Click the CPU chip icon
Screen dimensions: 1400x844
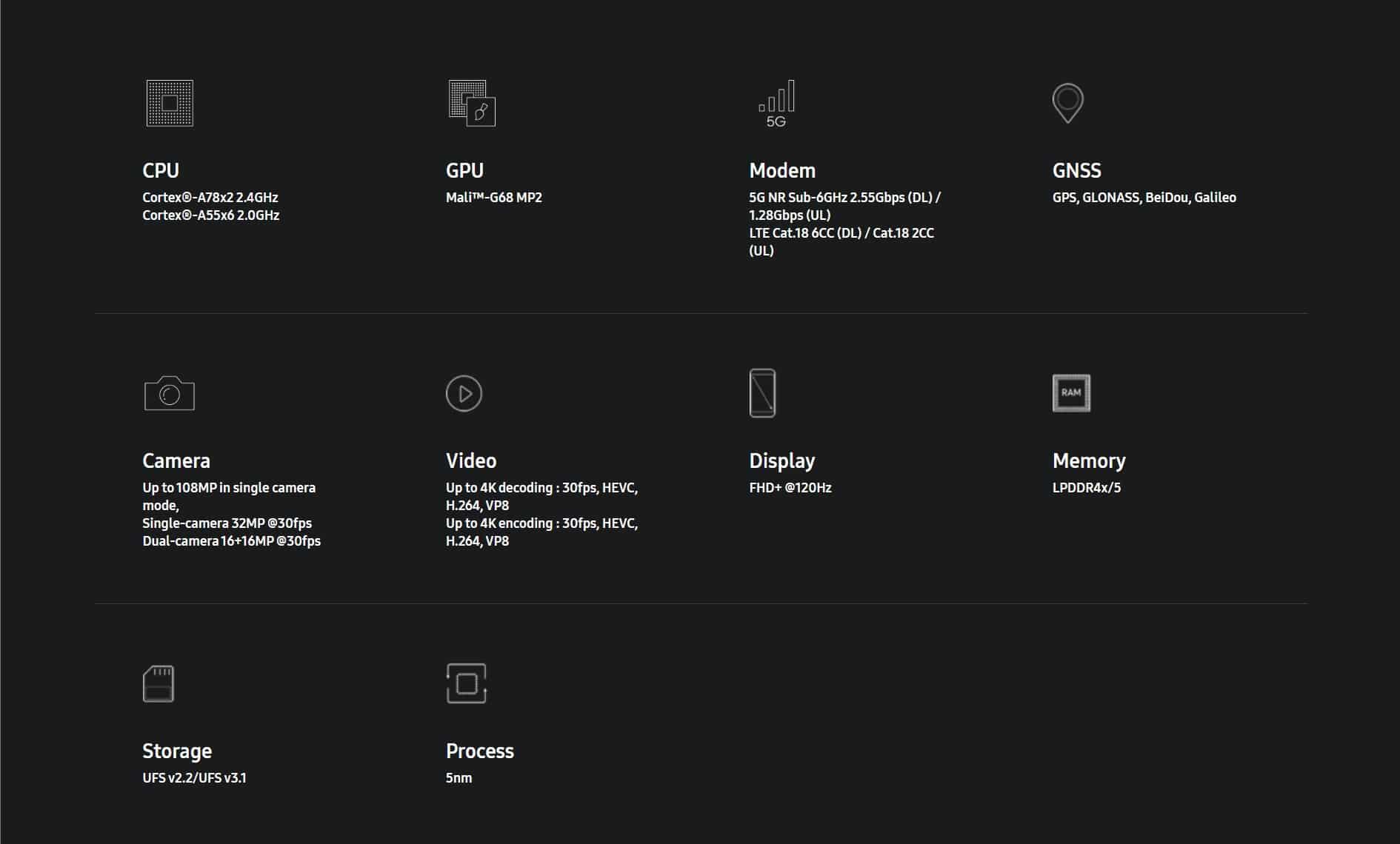pyautogui.click(x=170, y=103)
